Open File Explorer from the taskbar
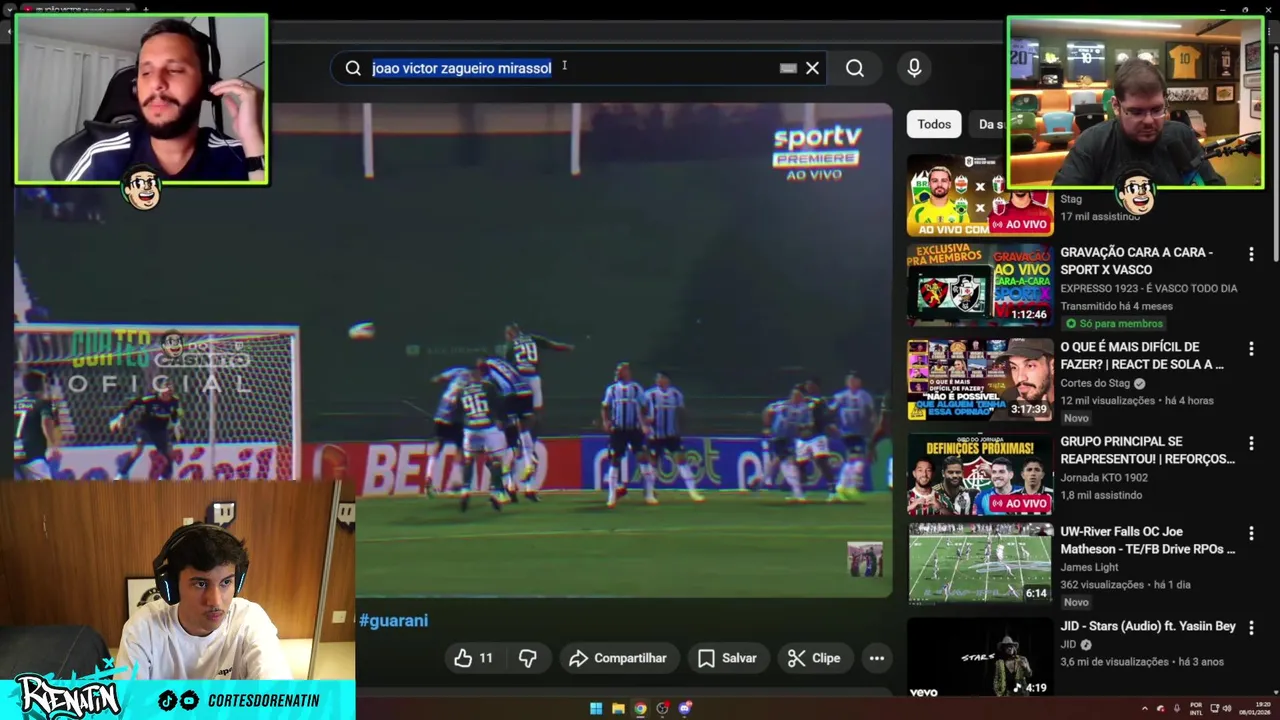The width and height of the screenshot is (1280, 720). point(618,708)
